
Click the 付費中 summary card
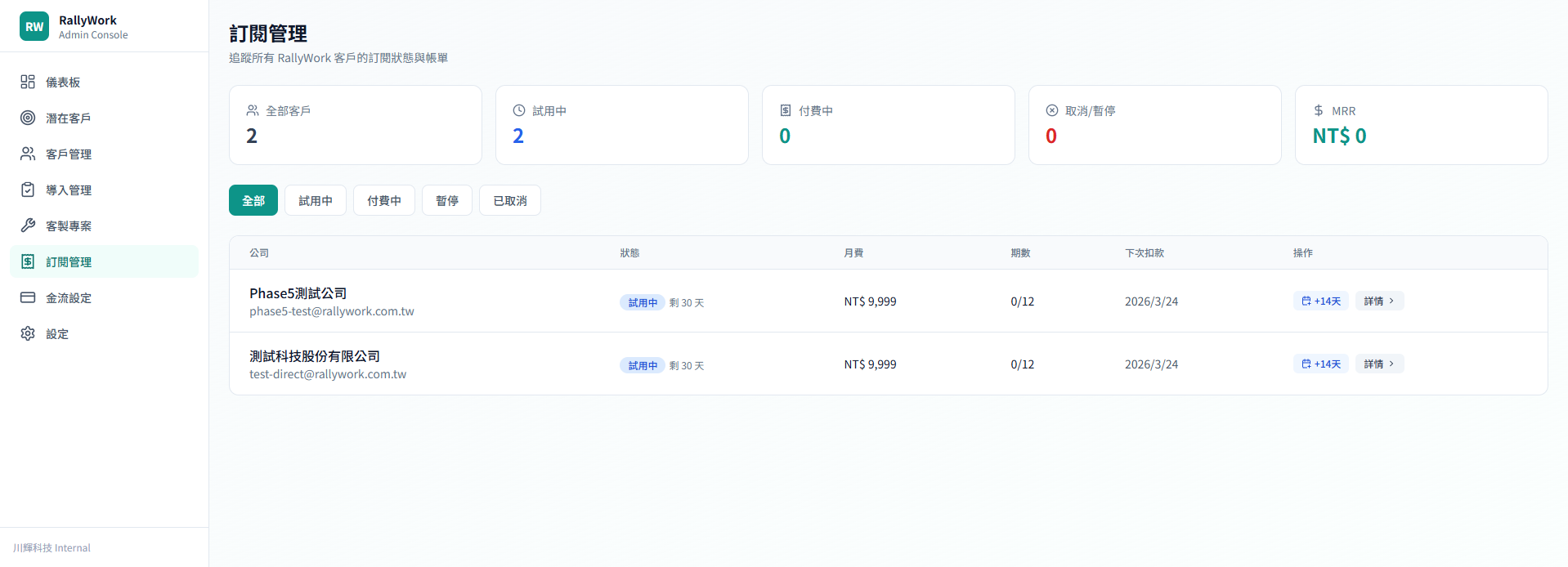(x=889, y=125)
